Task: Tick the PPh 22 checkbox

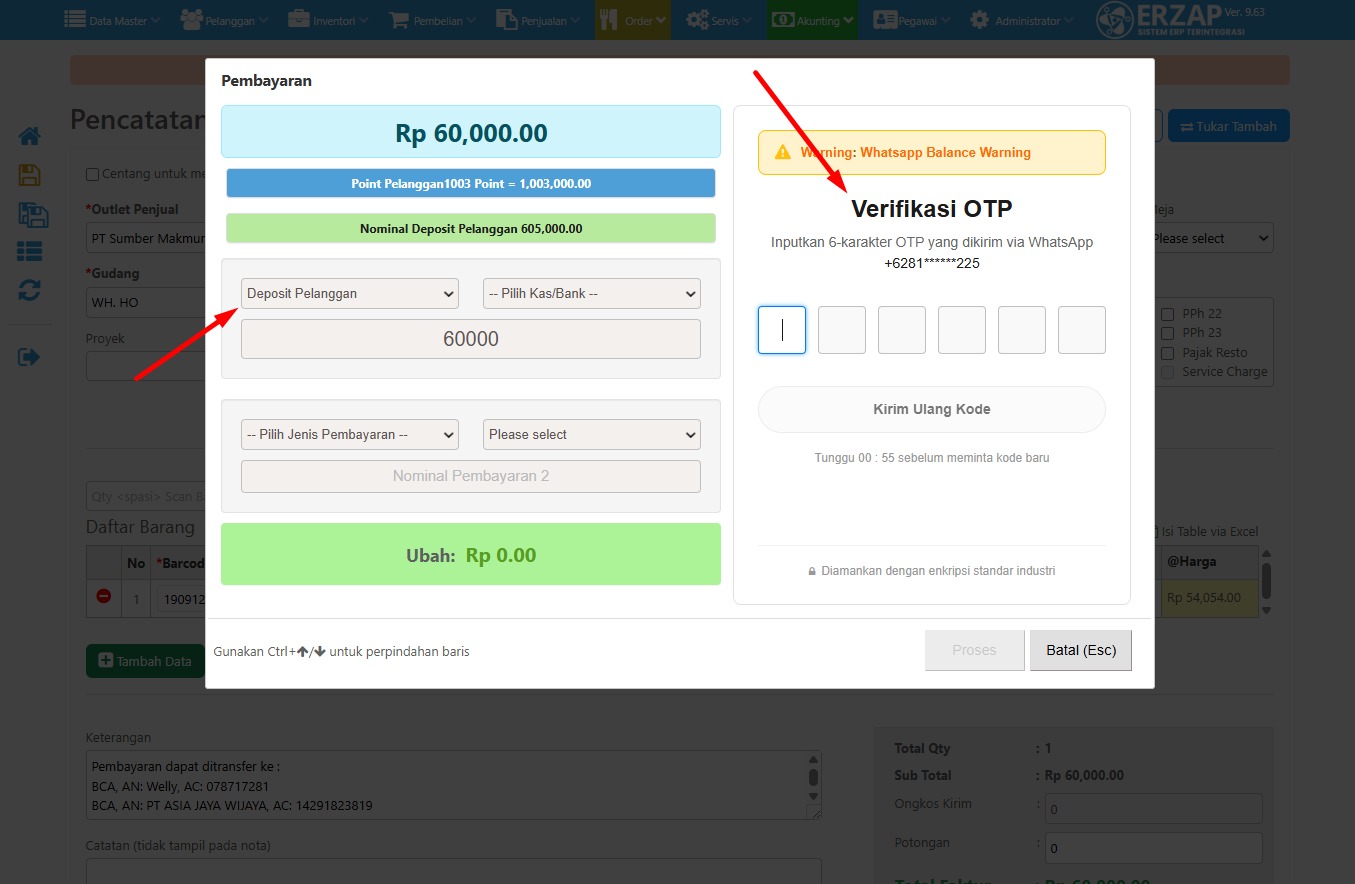Action: pyautogui.click(x=1167, y=314)
